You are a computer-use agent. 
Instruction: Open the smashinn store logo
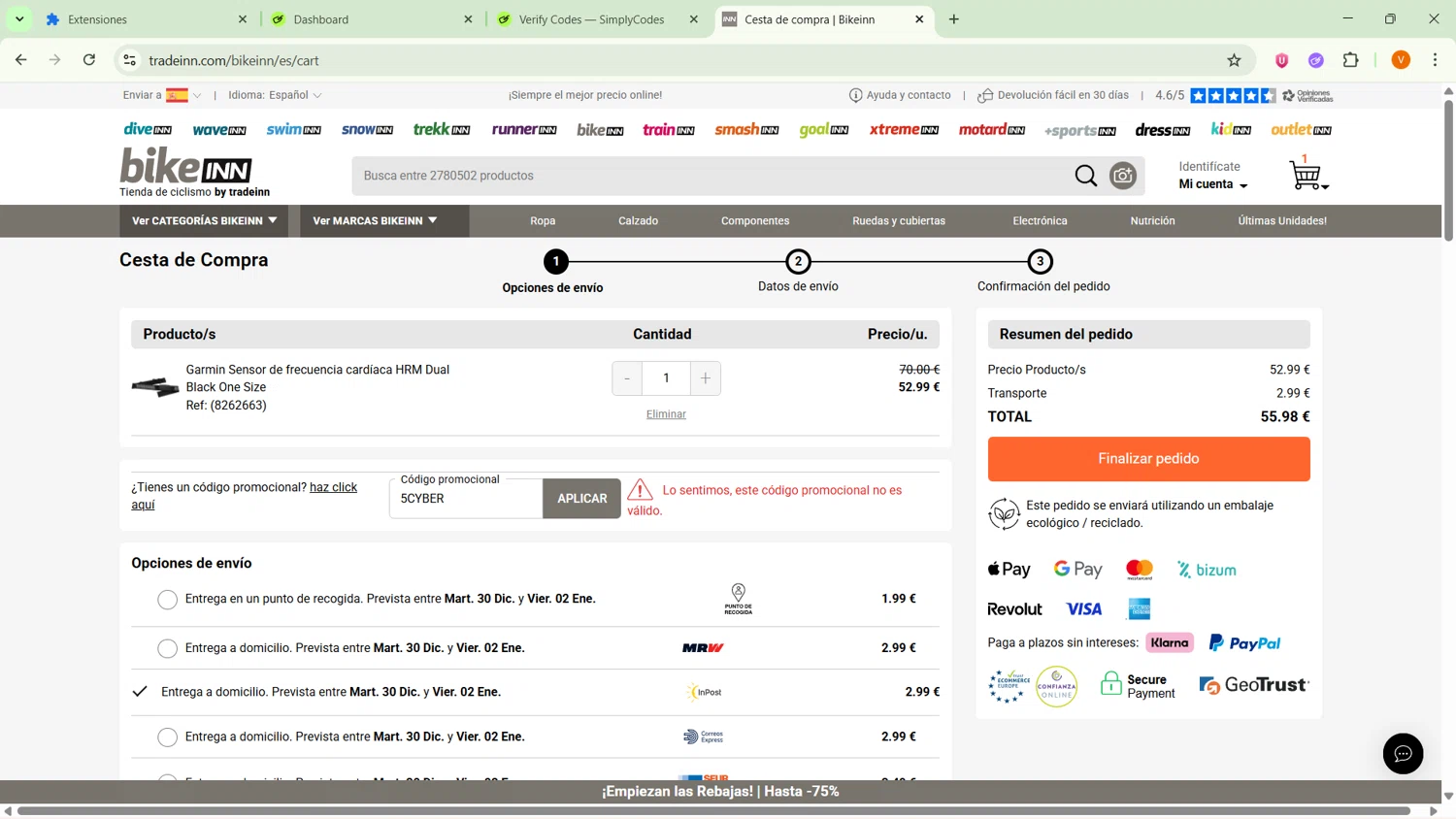(x=746, y=129)
